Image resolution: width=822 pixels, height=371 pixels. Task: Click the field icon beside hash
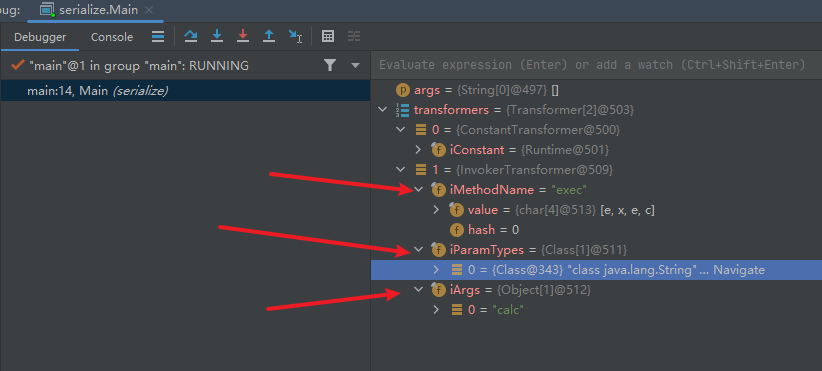[458, 230]
